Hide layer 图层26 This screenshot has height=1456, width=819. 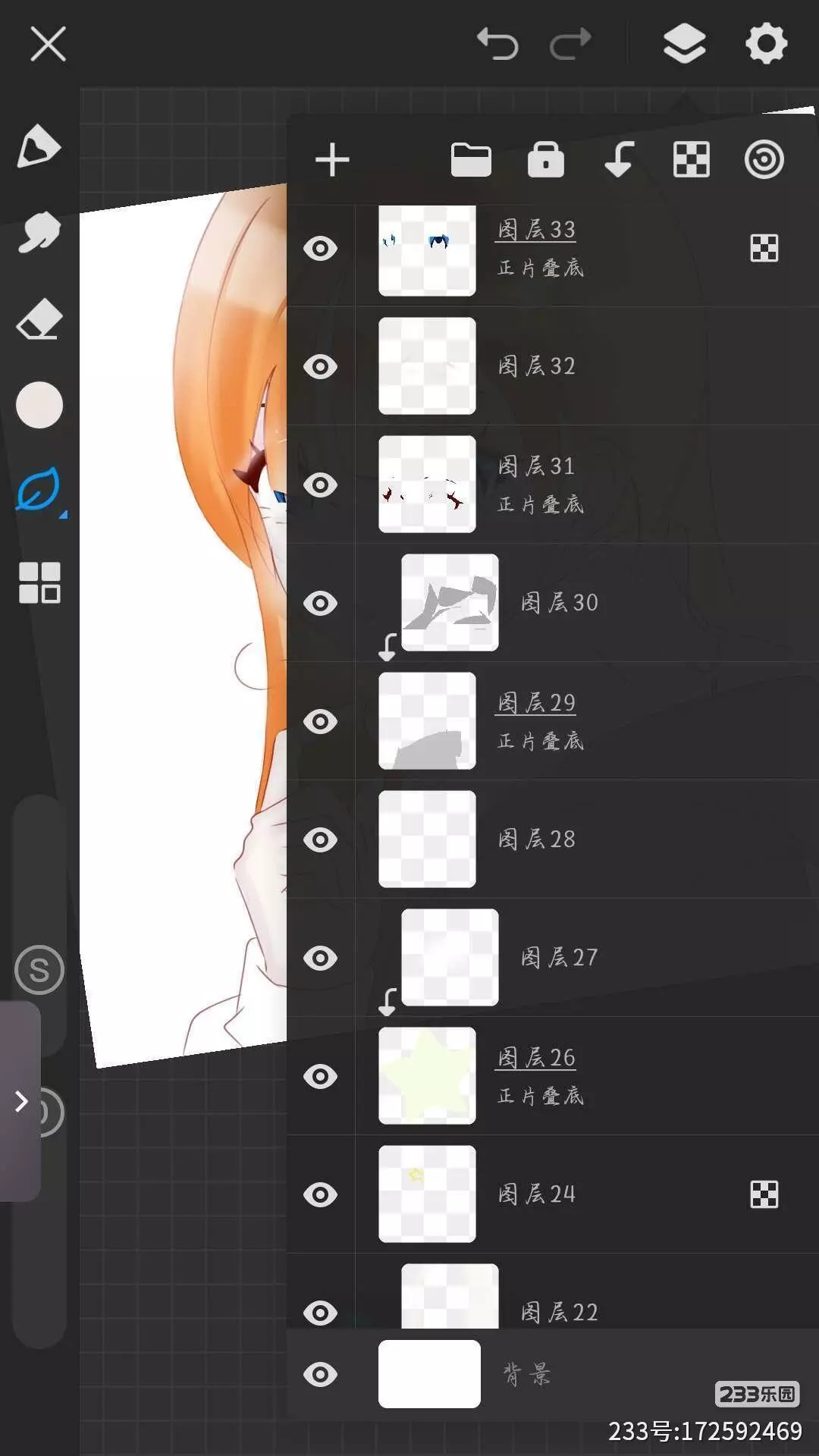click(x=321, y=1076)
